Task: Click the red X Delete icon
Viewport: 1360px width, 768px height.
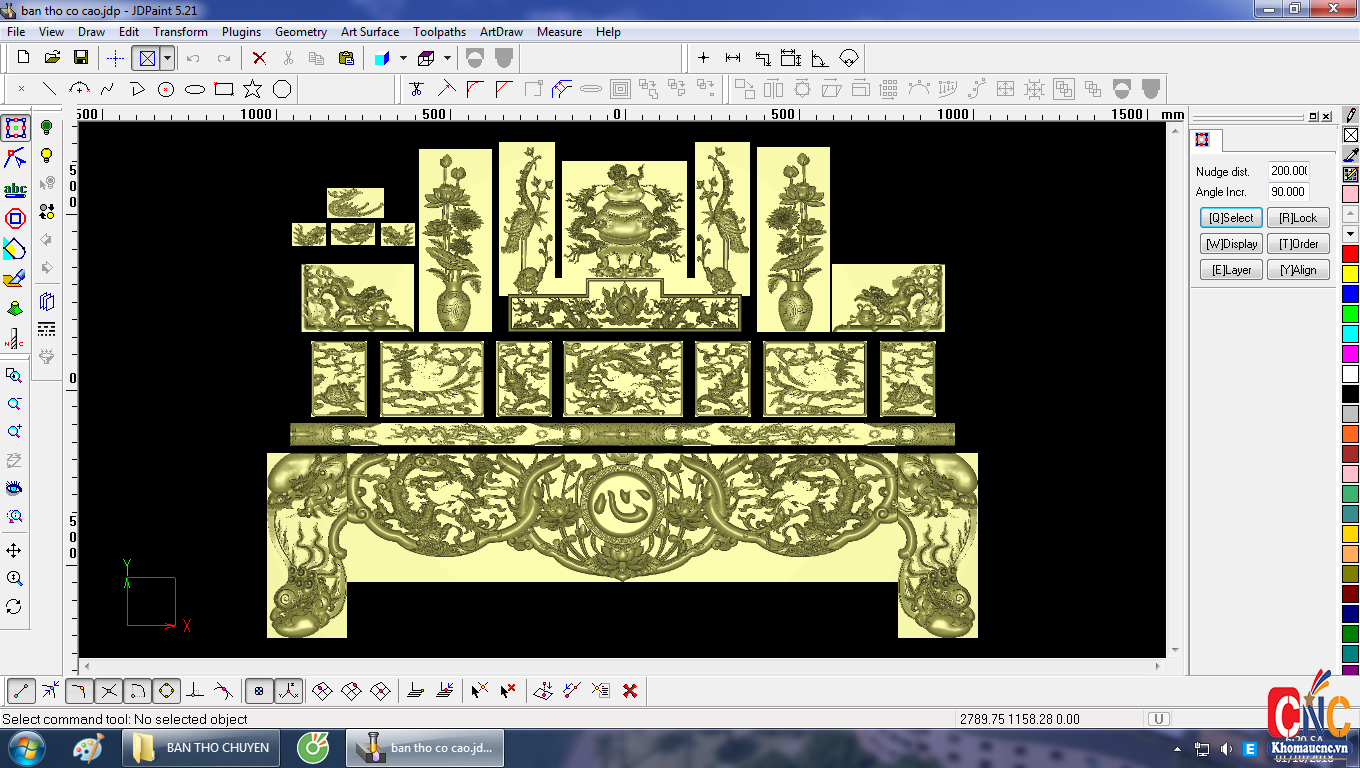Action: 259,58
